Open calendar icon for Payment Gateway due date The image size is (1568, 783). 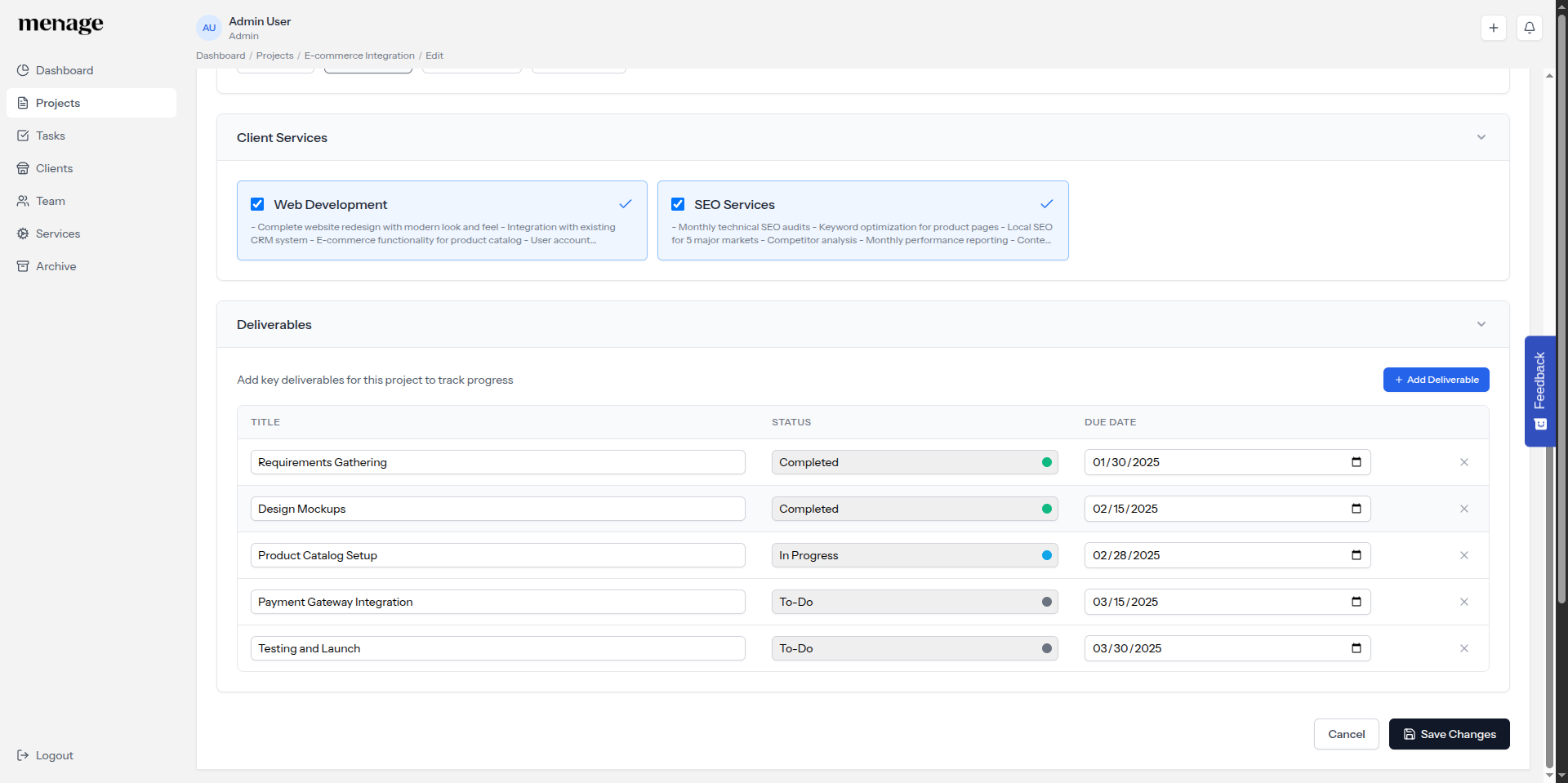1356,602
